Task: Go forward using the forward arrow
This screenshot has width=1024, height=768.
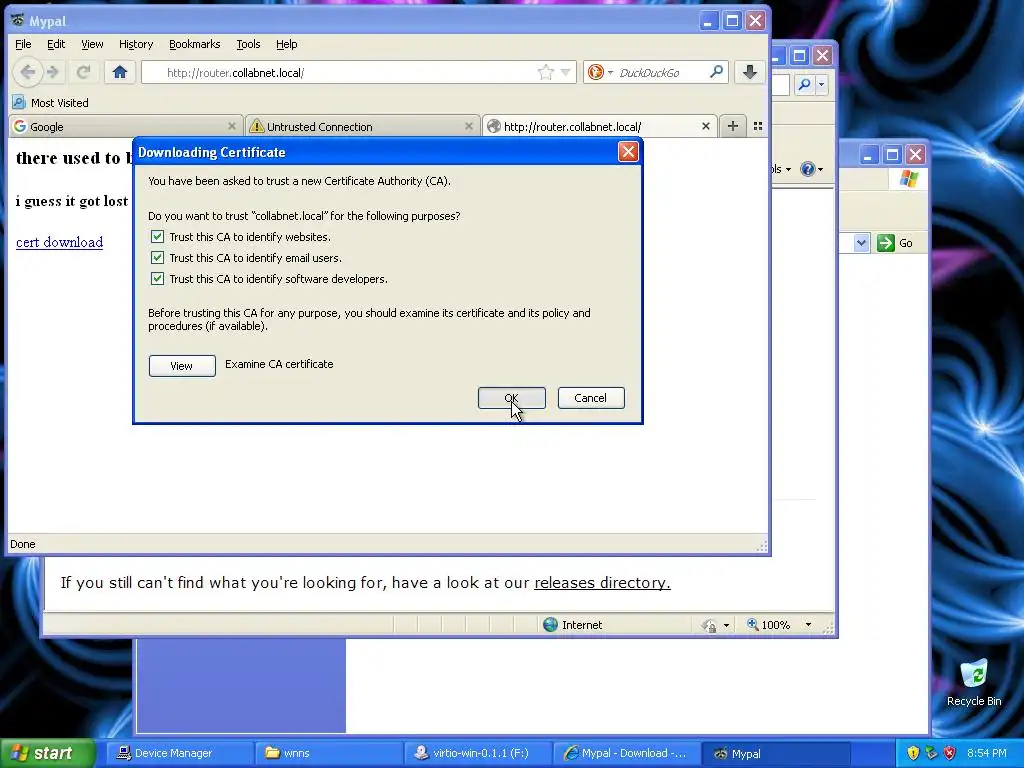Action: coord(54,72)
